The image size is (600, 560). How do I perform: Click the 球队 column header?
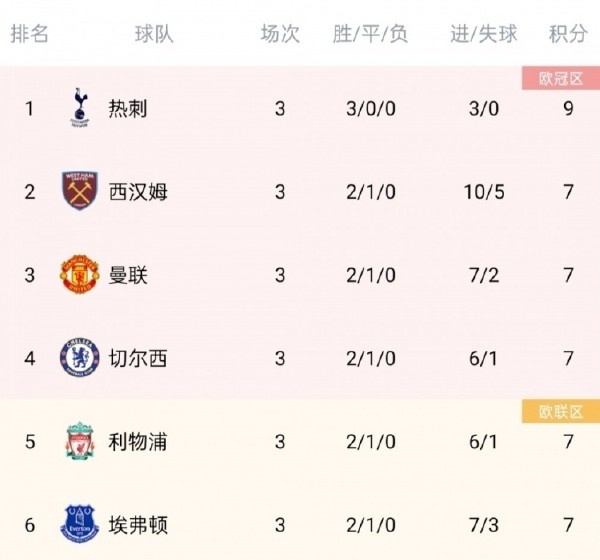[x=154, y=34]
